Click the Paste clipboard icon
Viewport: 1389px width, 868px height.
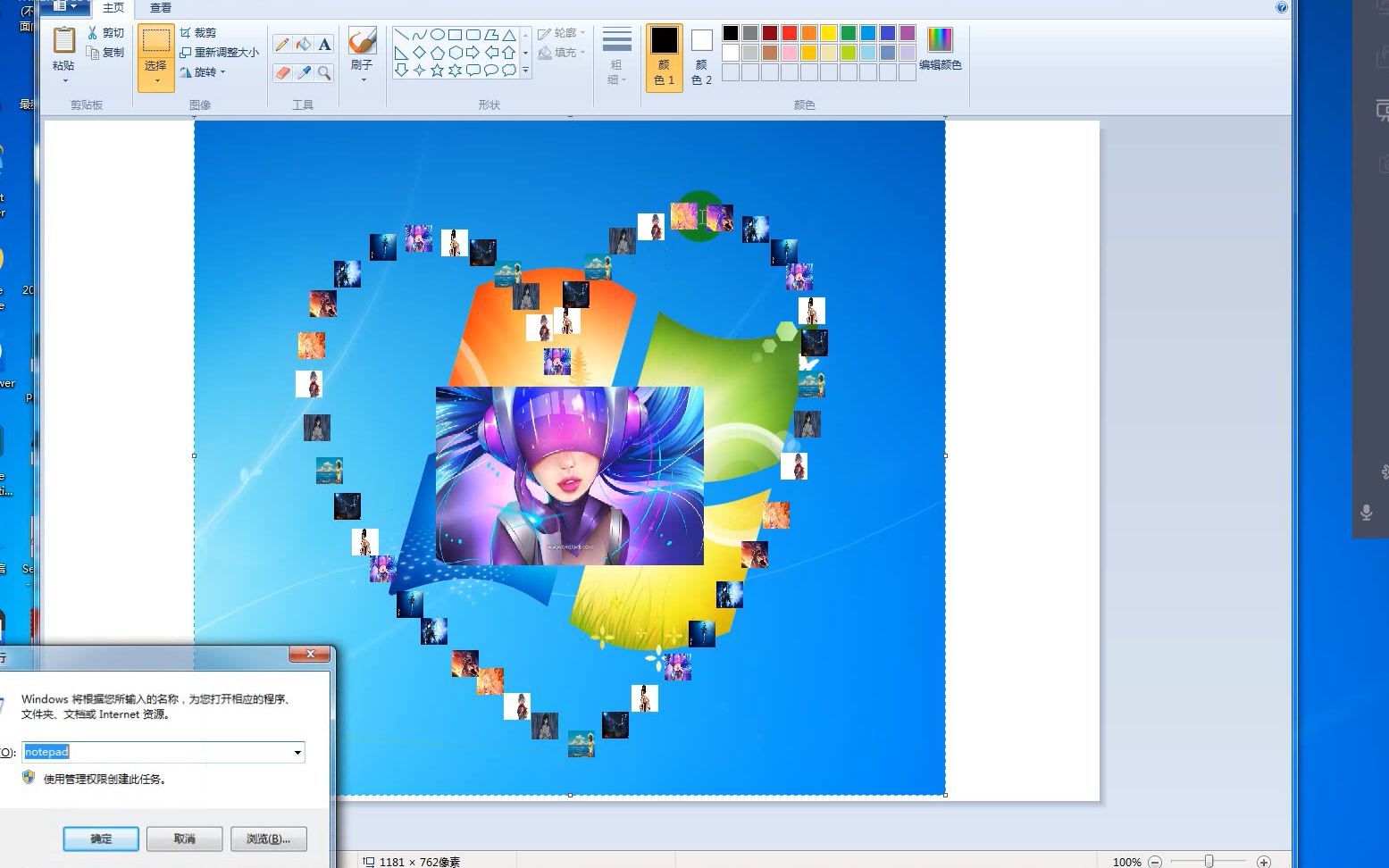pyautogui.click(x=63, y=41)
